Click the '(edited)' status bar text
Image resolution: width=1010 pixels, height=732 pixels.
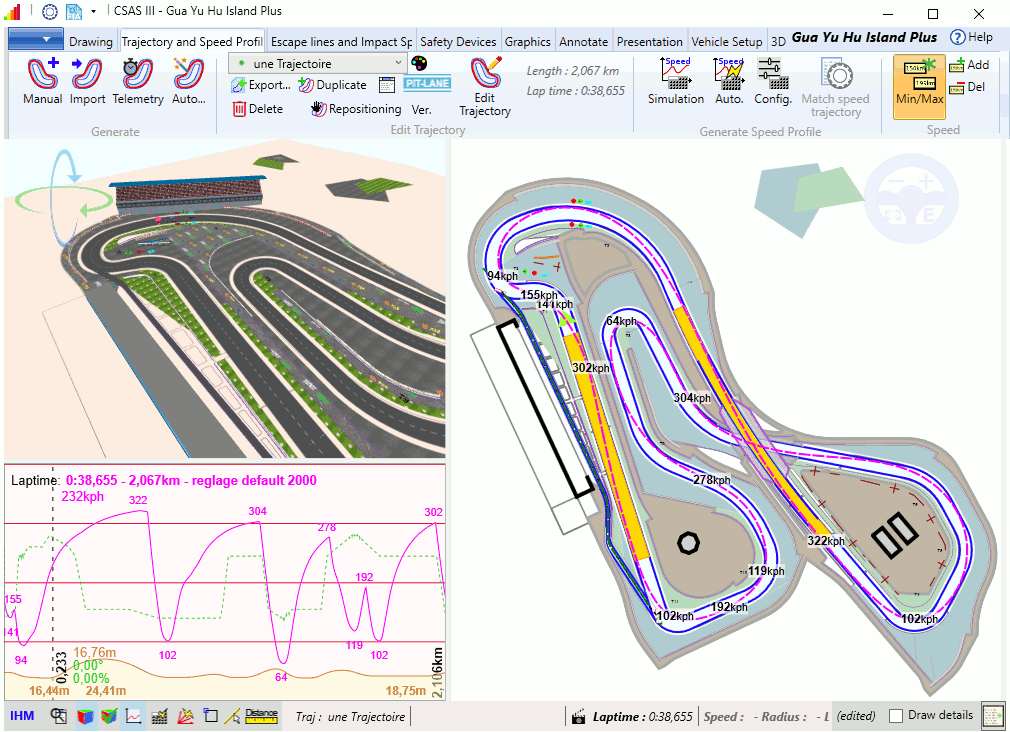(x=855, y=717)
